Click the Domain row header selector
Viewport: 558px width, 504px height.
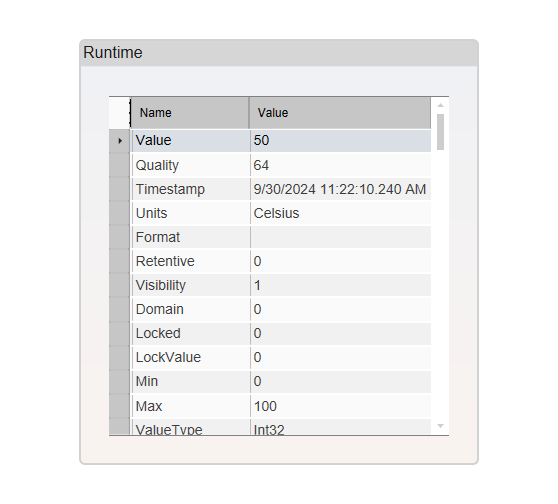pos(119,309)
